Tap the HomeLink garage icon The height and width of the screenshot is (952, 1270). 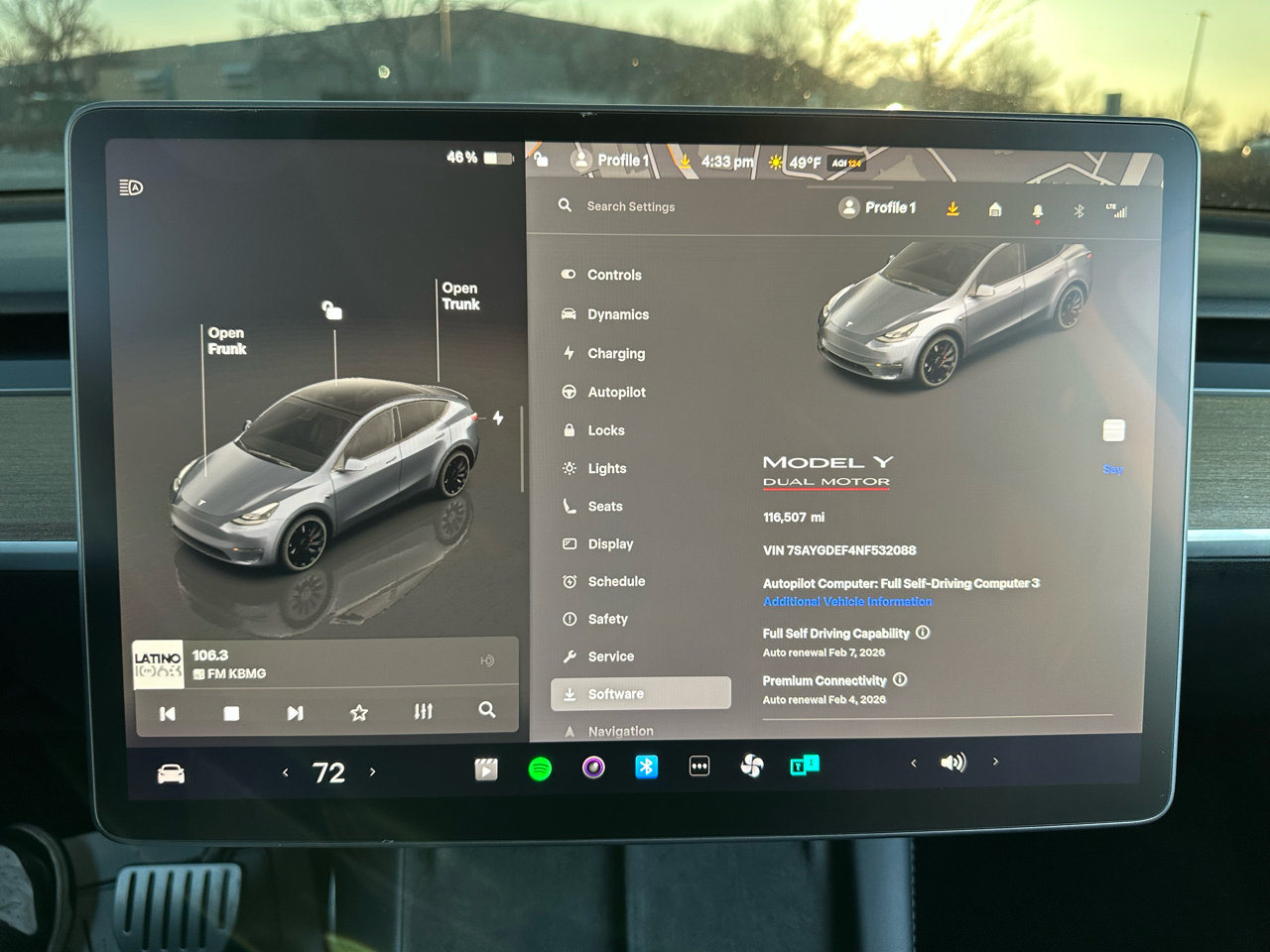pos(995,209)
